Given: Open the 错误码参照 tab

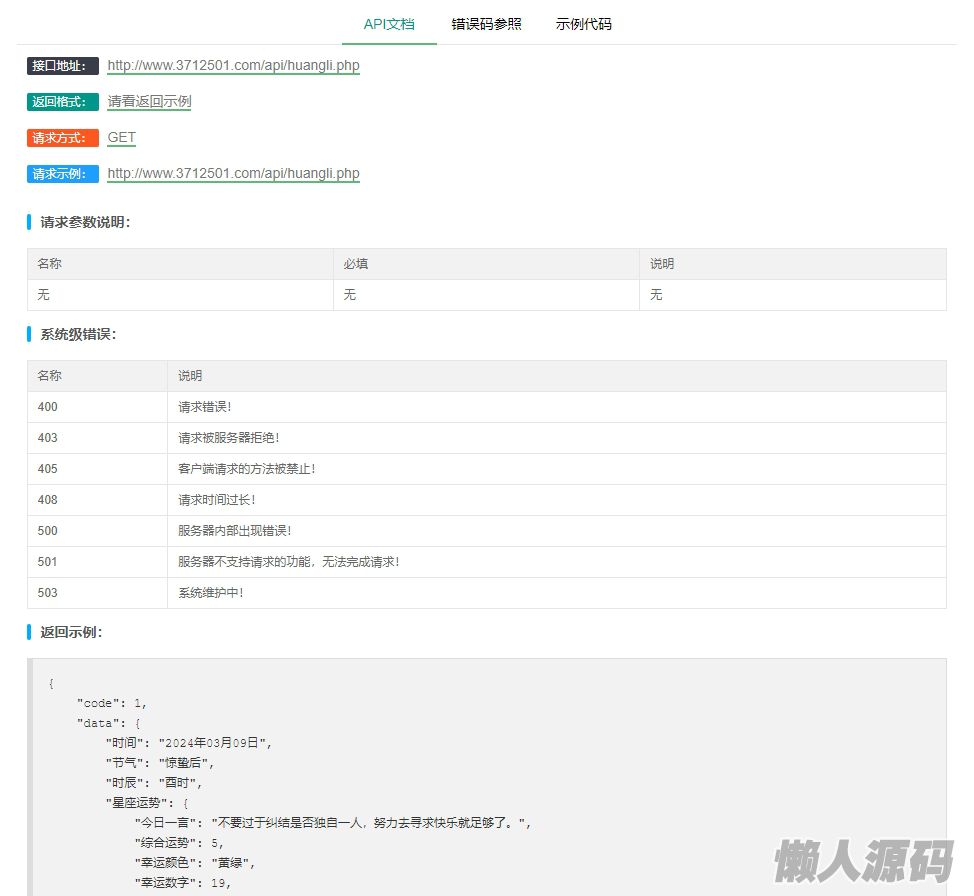Looking at the screenshot, I should [x=486, y=24].
